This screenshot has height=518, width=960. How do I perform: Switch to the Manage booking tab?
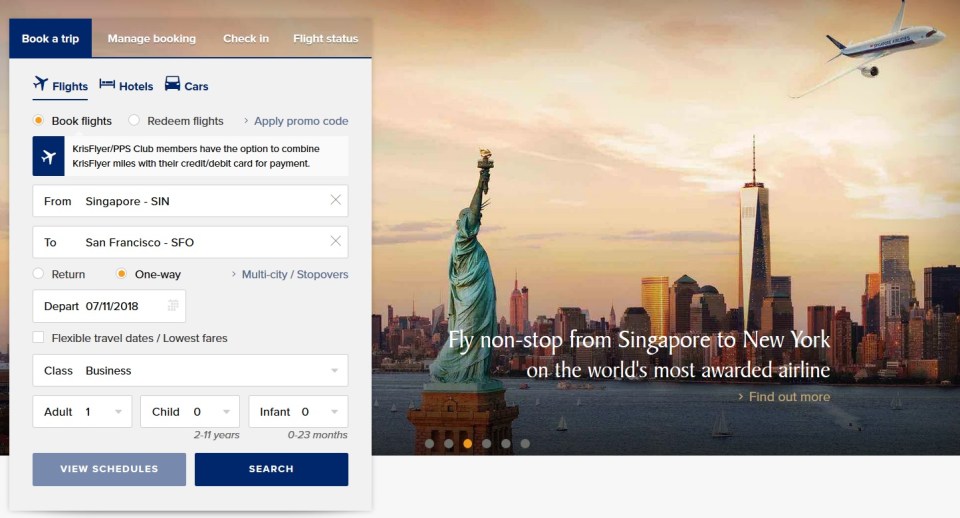click(x=152, y=38)
